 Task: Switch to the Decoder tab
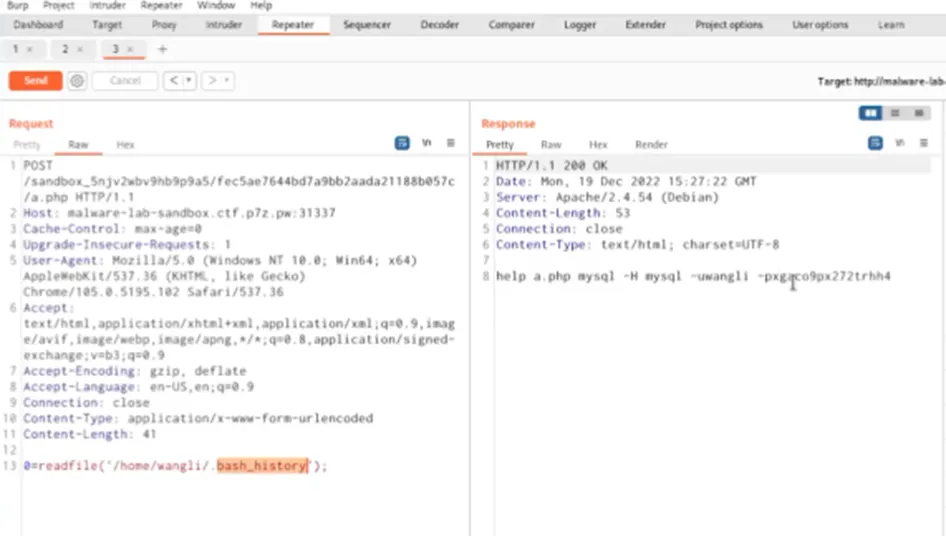[x=439, y=25]
